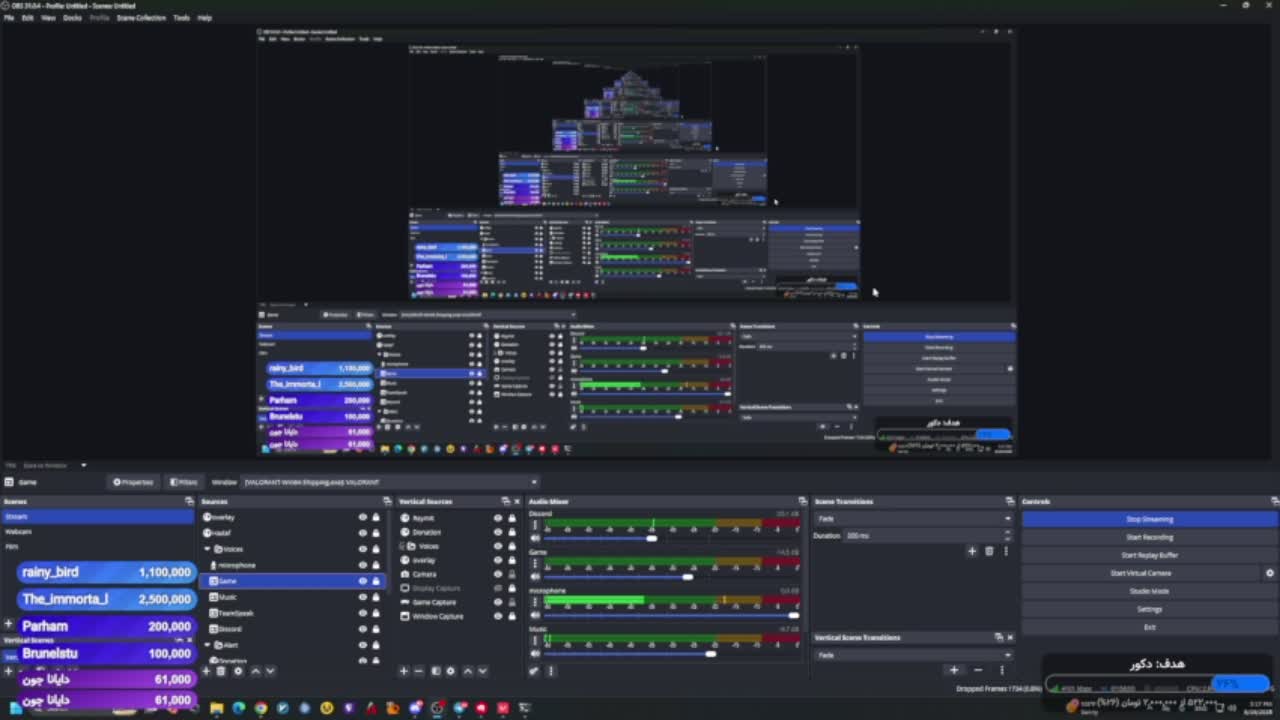This screenshot has width=1280, height=720.
Task: Hide the selected Game source
Action: 363,581
